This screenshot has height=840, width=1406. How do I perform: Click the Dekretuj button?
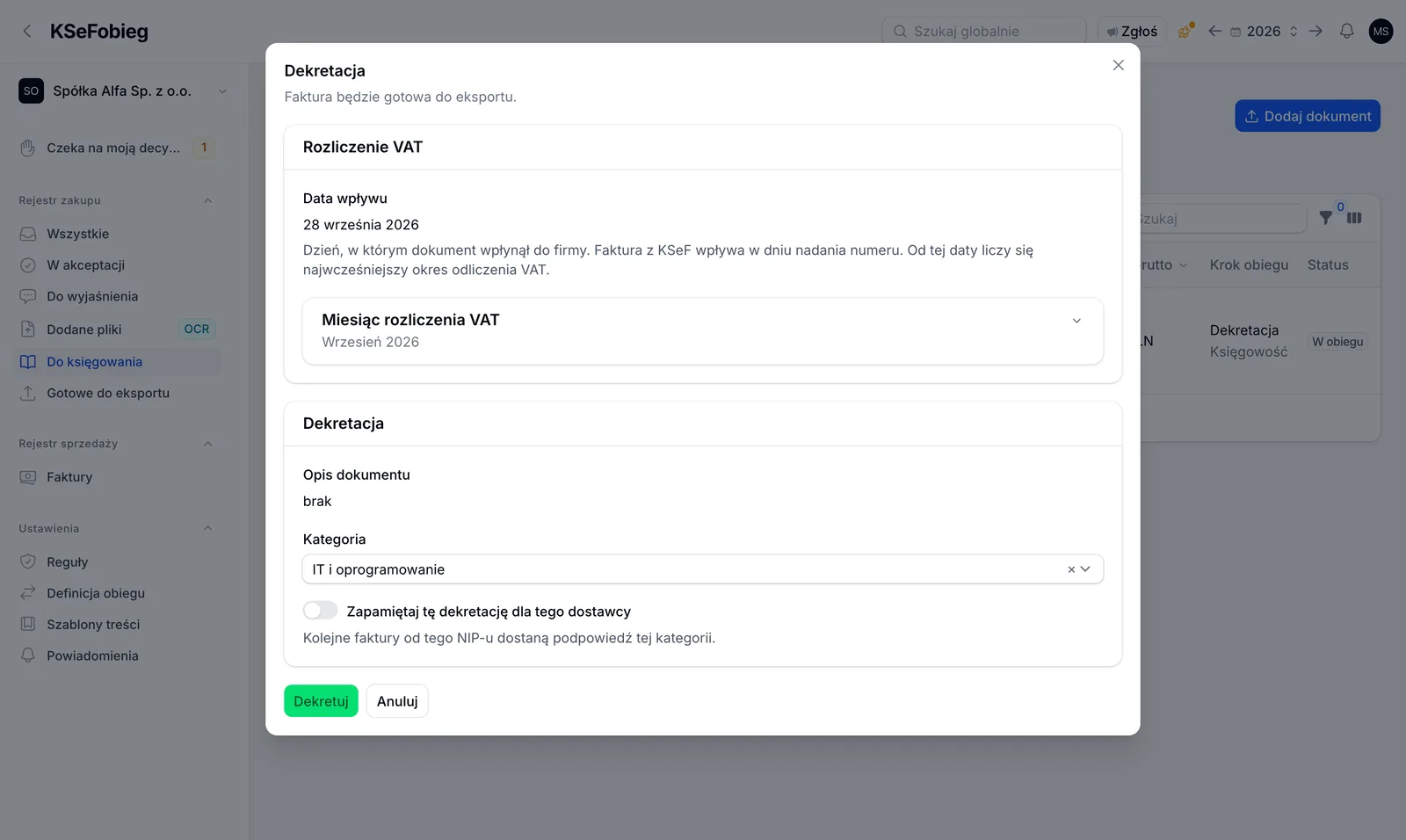[321, 701]
